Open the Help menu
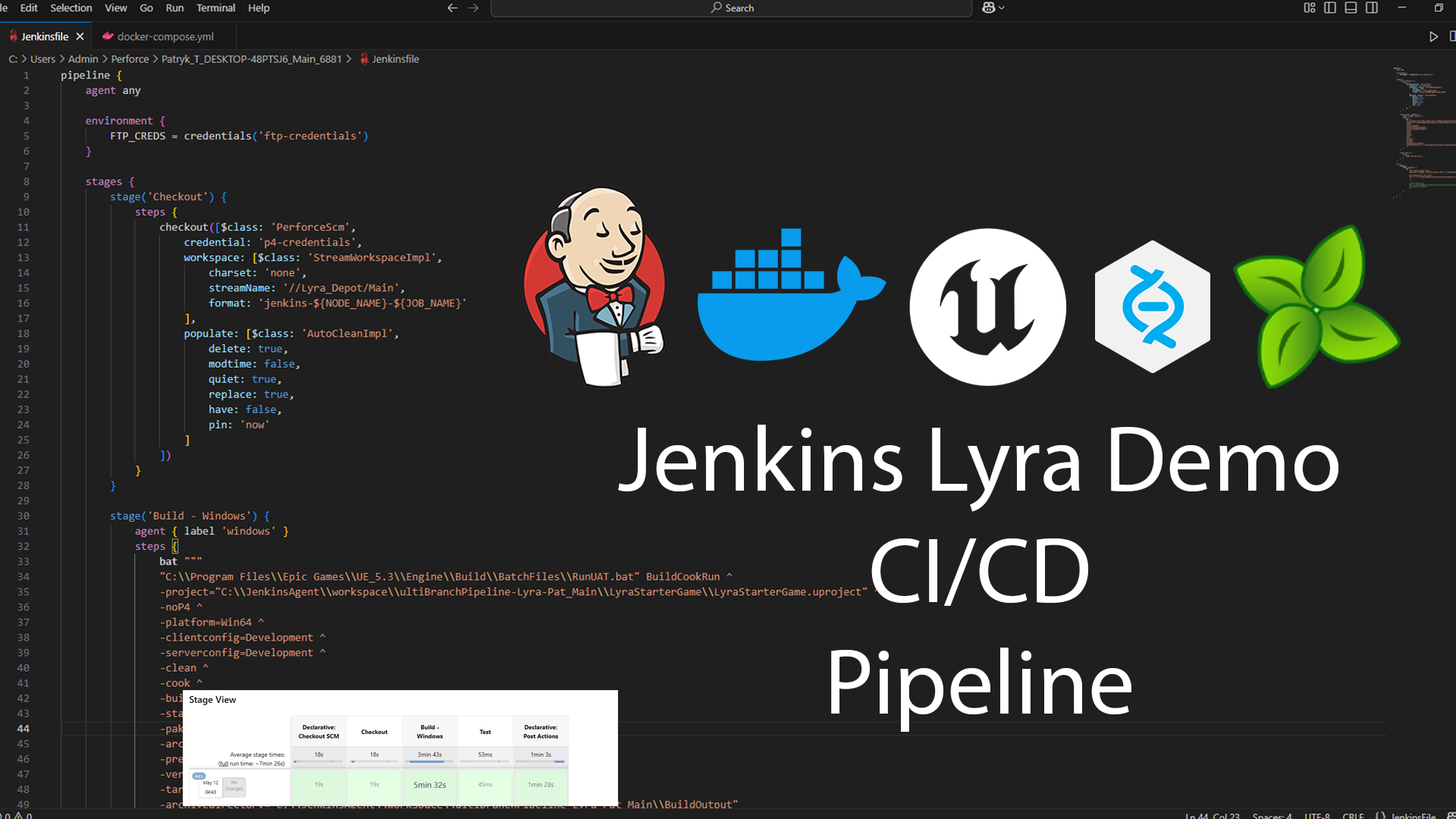 pos(259,8)
